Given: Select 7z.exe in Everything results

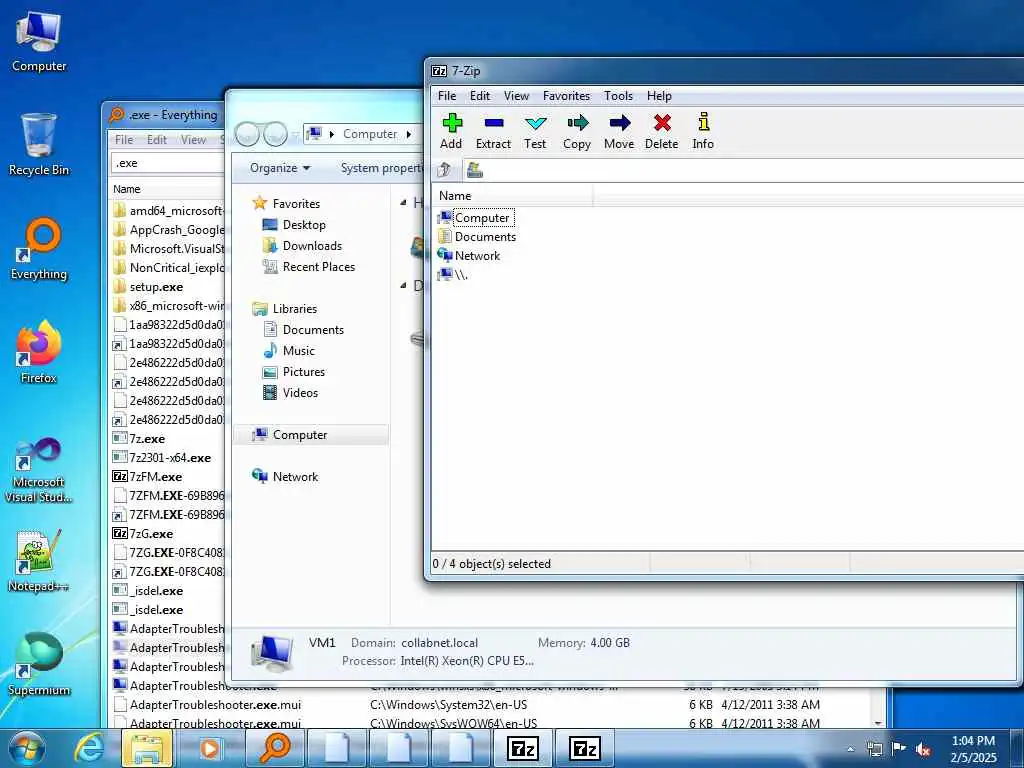Looking at the screenshot, I should (x=146, y=439).
